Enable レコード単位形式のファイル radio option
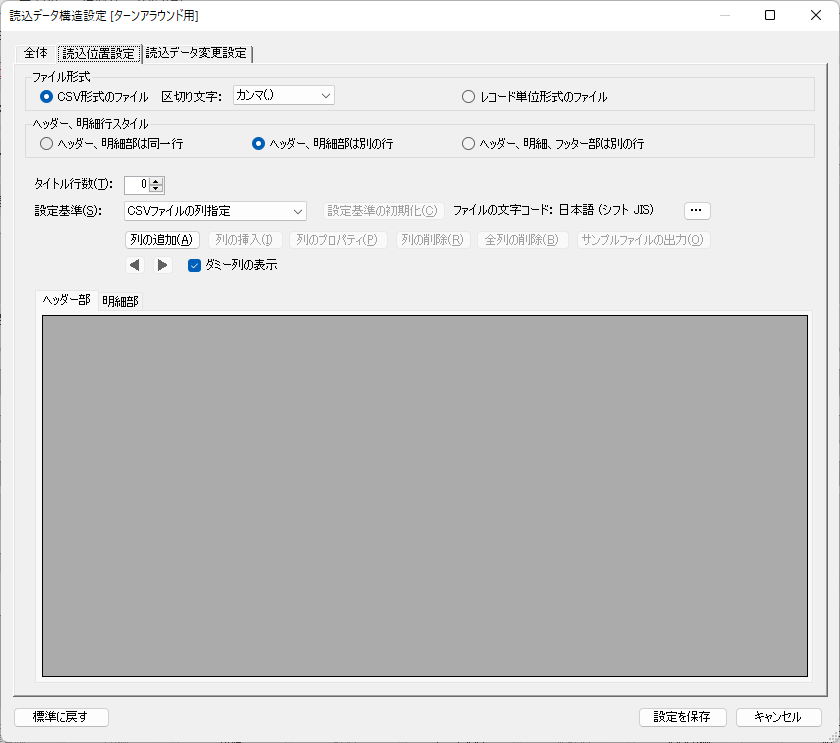 click(x=468, y=96)
